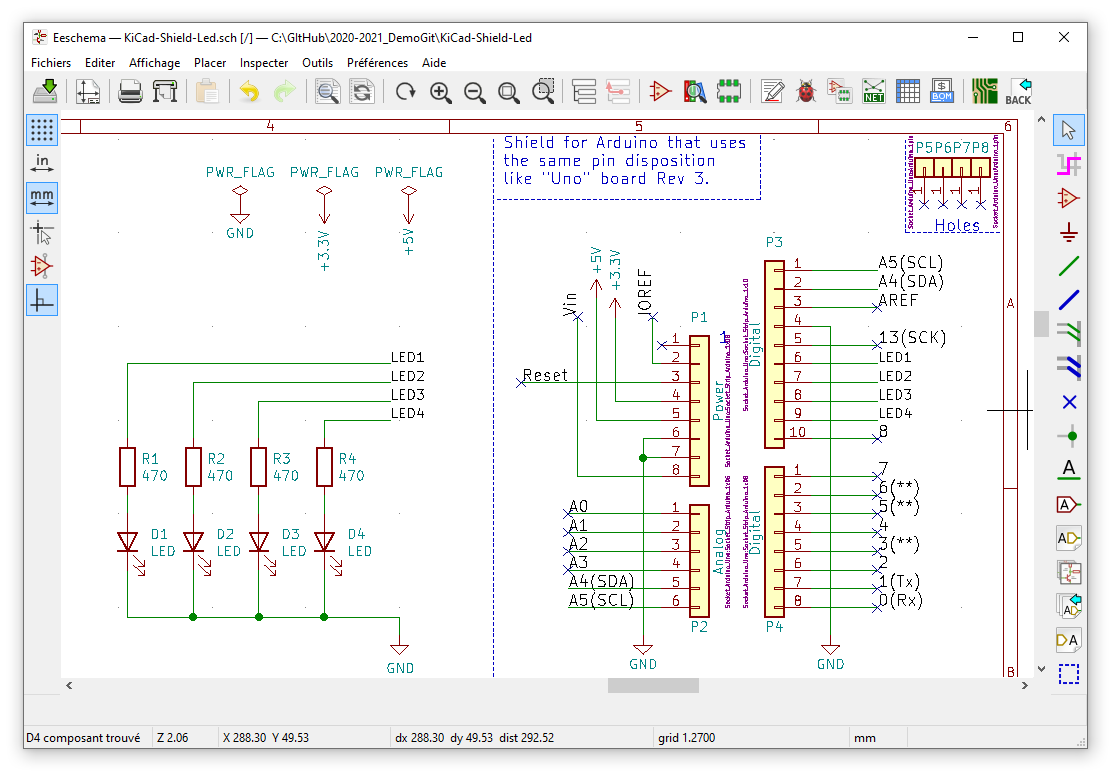Viewport: 1116px width, 773px height.
Task: Open the Fichiers menu
Action: click(51, 63)
